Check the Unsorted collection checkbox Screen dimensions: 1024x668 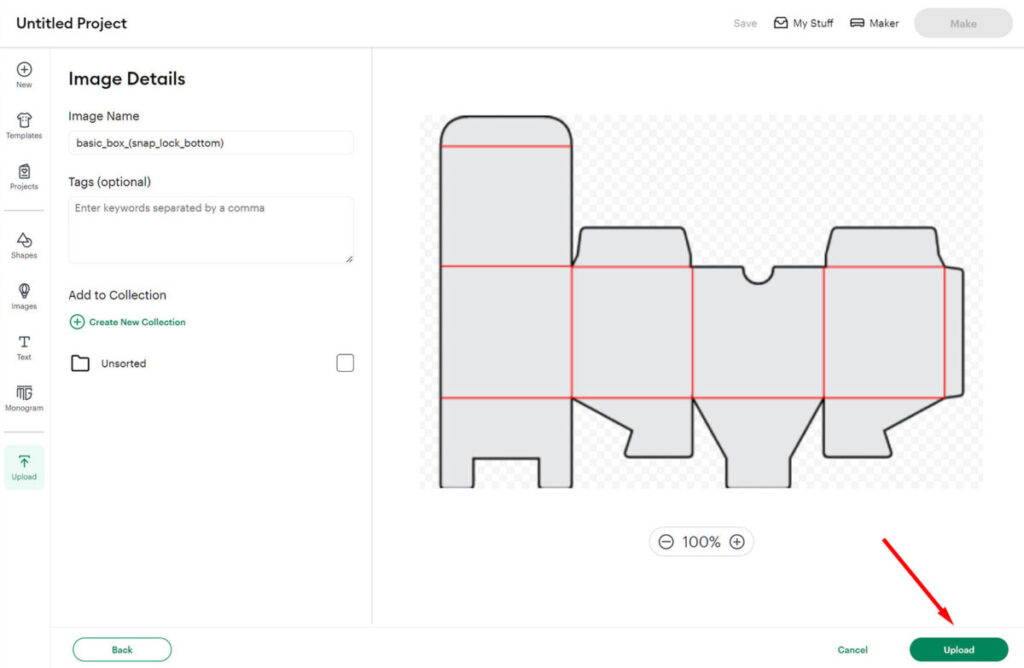tap(345, 363)
